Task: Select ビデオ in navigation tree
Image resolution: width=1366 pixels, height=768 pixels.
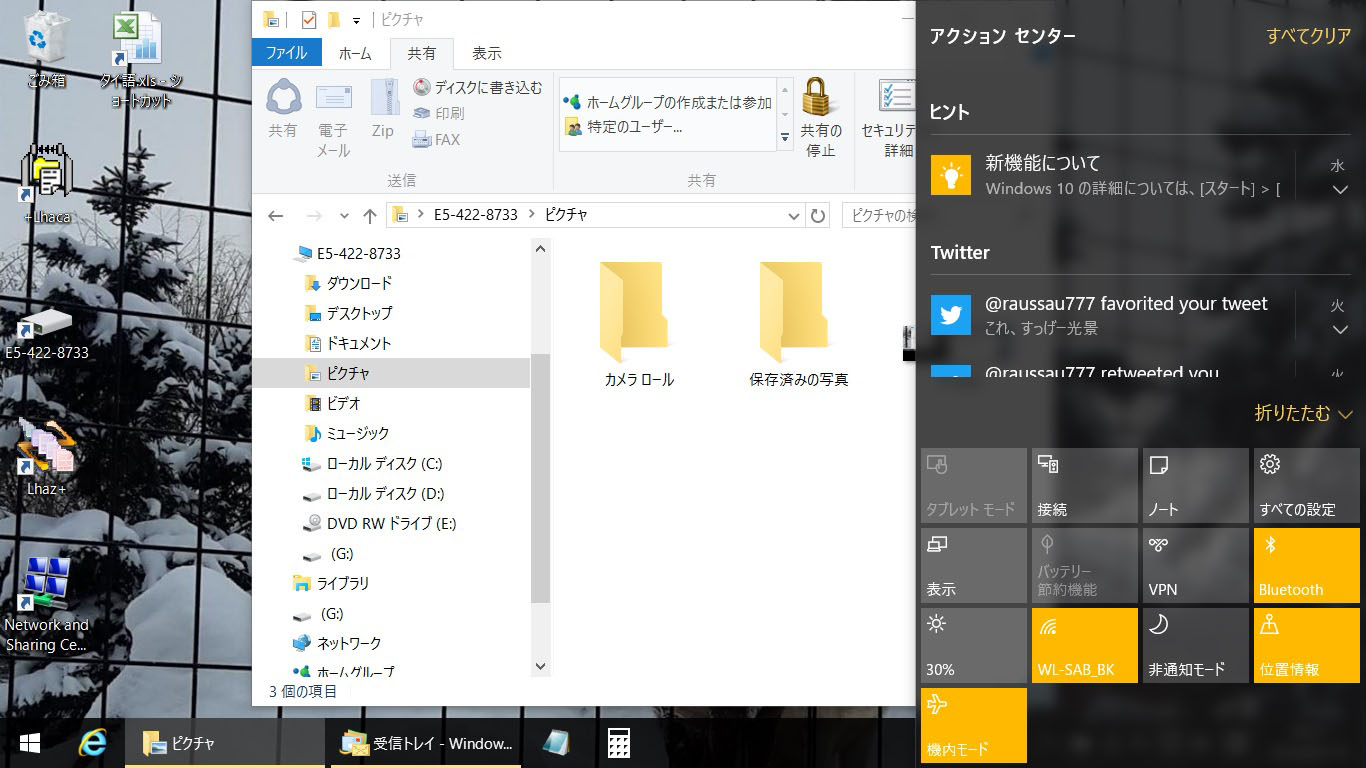Action: 332,403
